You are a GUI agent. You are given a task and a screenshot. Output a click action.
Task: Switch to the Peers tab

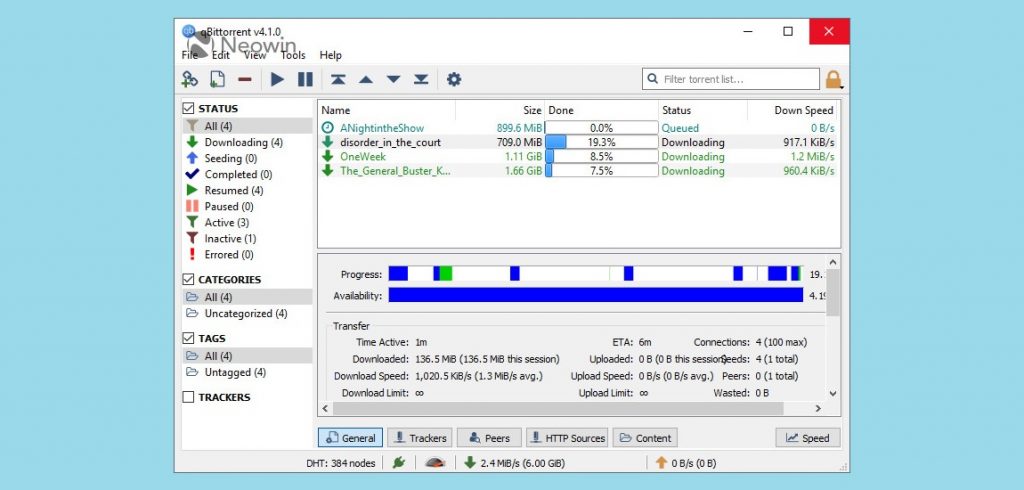(x=489, y=438)
